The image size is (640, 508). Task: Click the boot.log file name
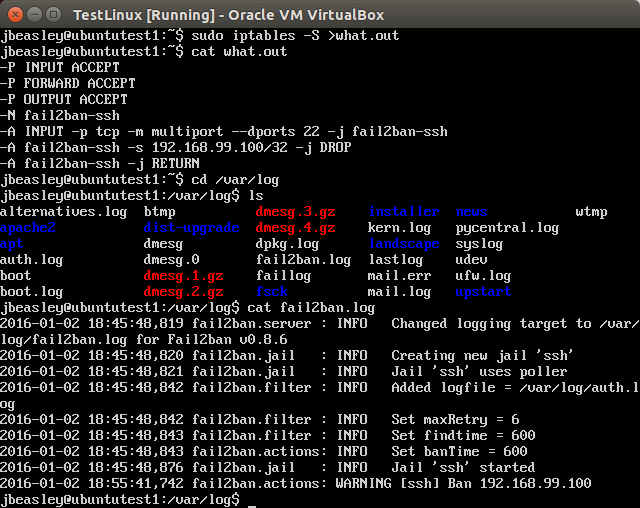32,291
